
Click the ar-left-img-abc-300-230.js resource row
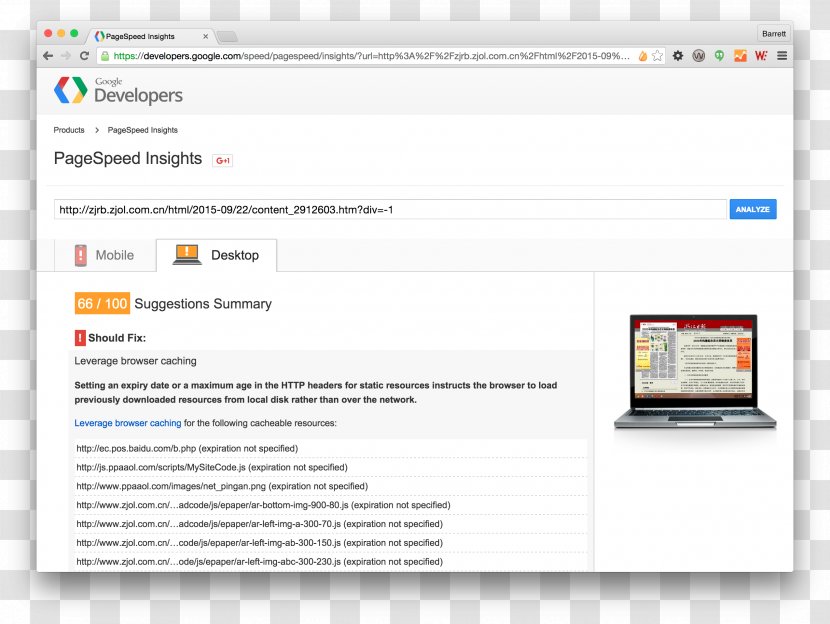coord(330,562)
